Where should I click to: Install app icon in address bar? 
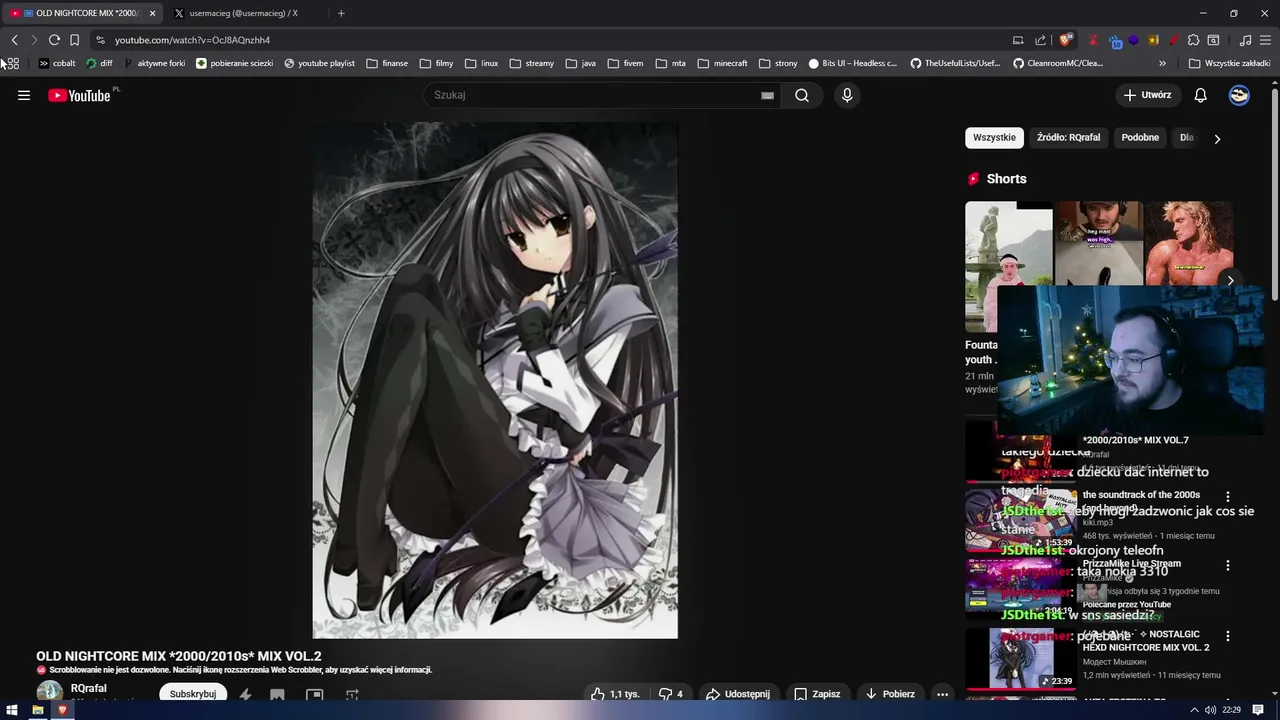1018,40
